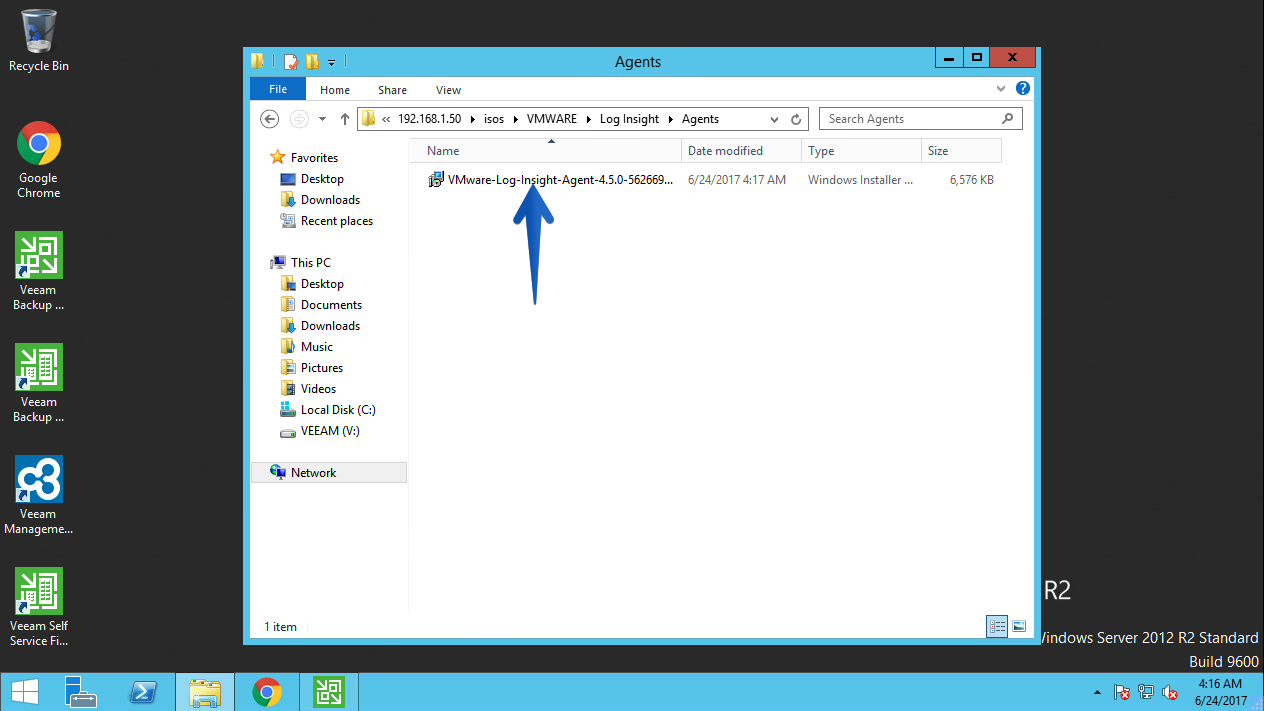Select Favorites in the navigation pane

pos(314,158)
